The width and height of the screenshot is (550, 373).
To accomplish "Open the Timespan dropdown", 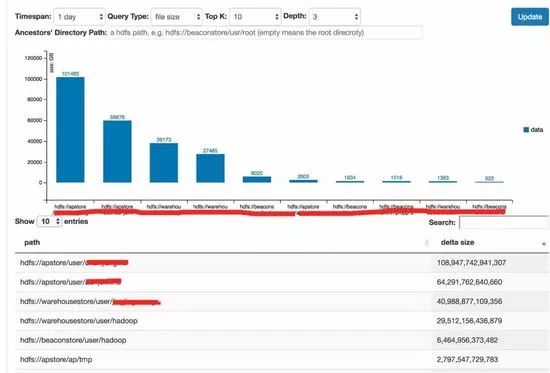I will tap(79, 17).
